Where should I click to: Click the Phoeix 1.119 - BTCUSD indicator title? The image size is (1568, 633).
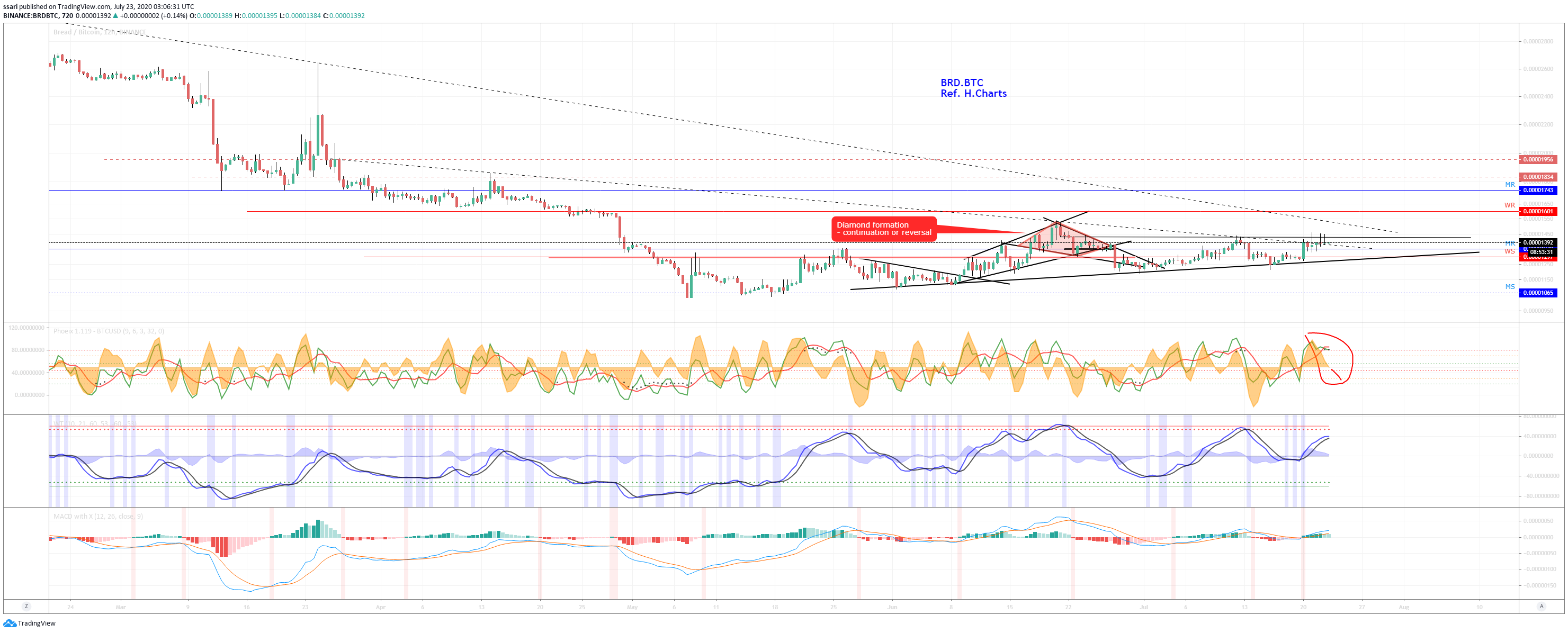click(x=109, y=331)
